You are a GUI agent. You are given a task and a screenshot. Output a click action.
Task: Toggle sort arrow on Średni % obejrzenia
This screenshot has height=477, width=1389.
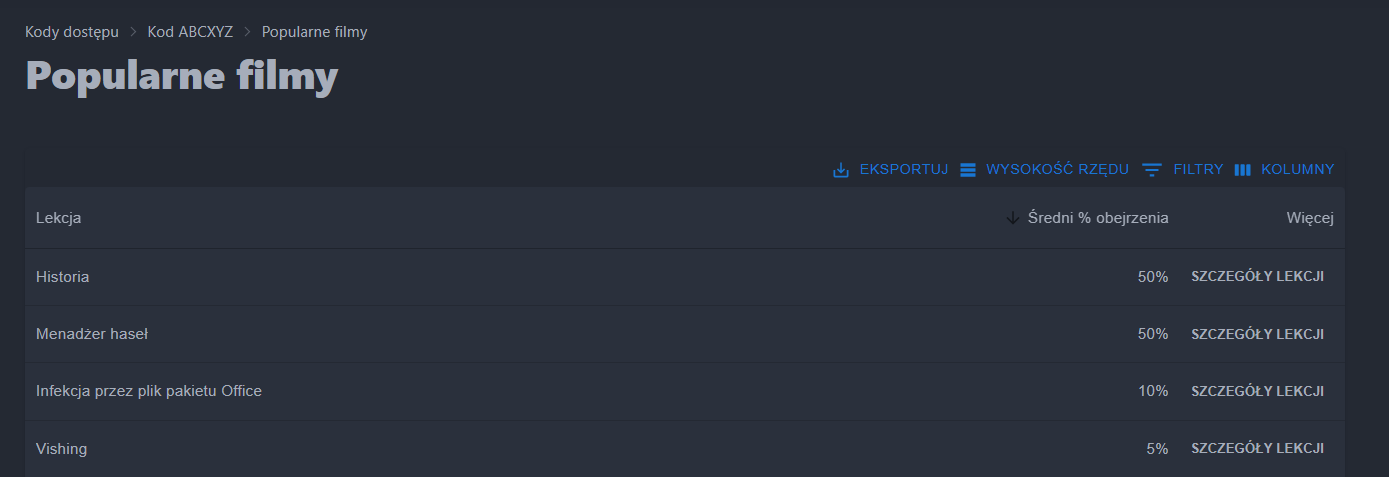click(1013, 218)
